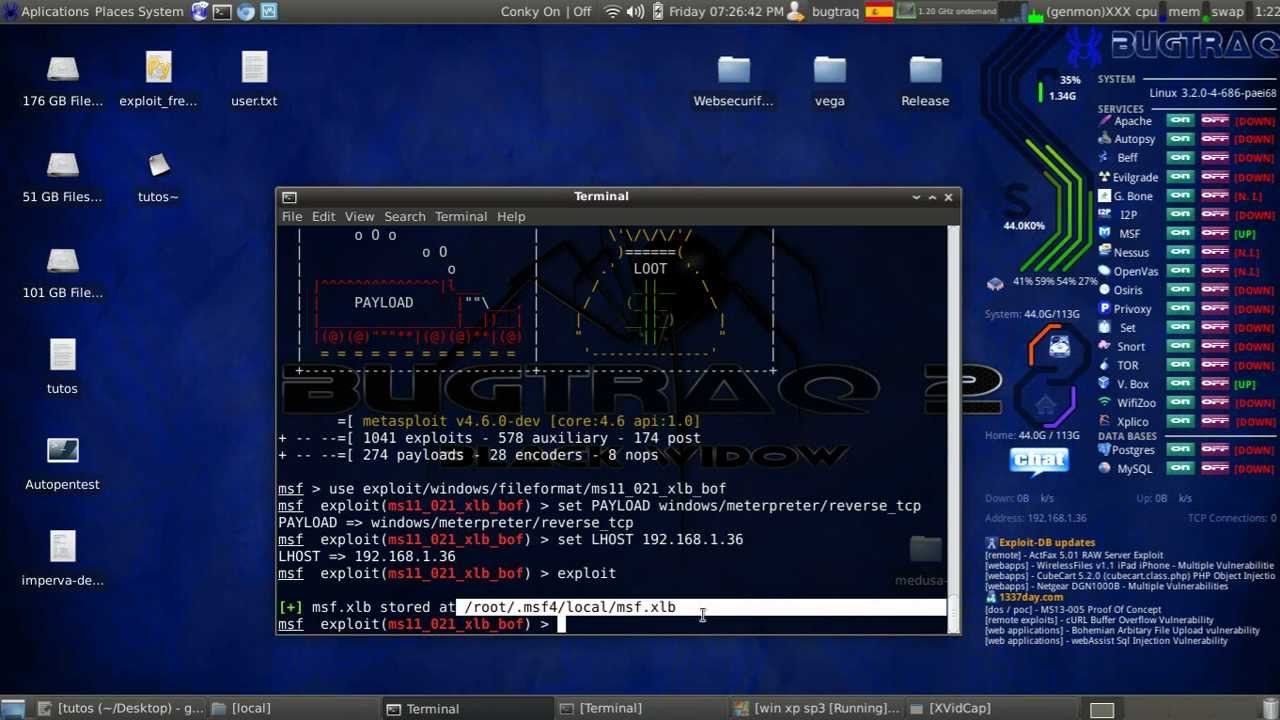
Task: Open the tutos~ backup file icon
Action: (x=158, y=164)
